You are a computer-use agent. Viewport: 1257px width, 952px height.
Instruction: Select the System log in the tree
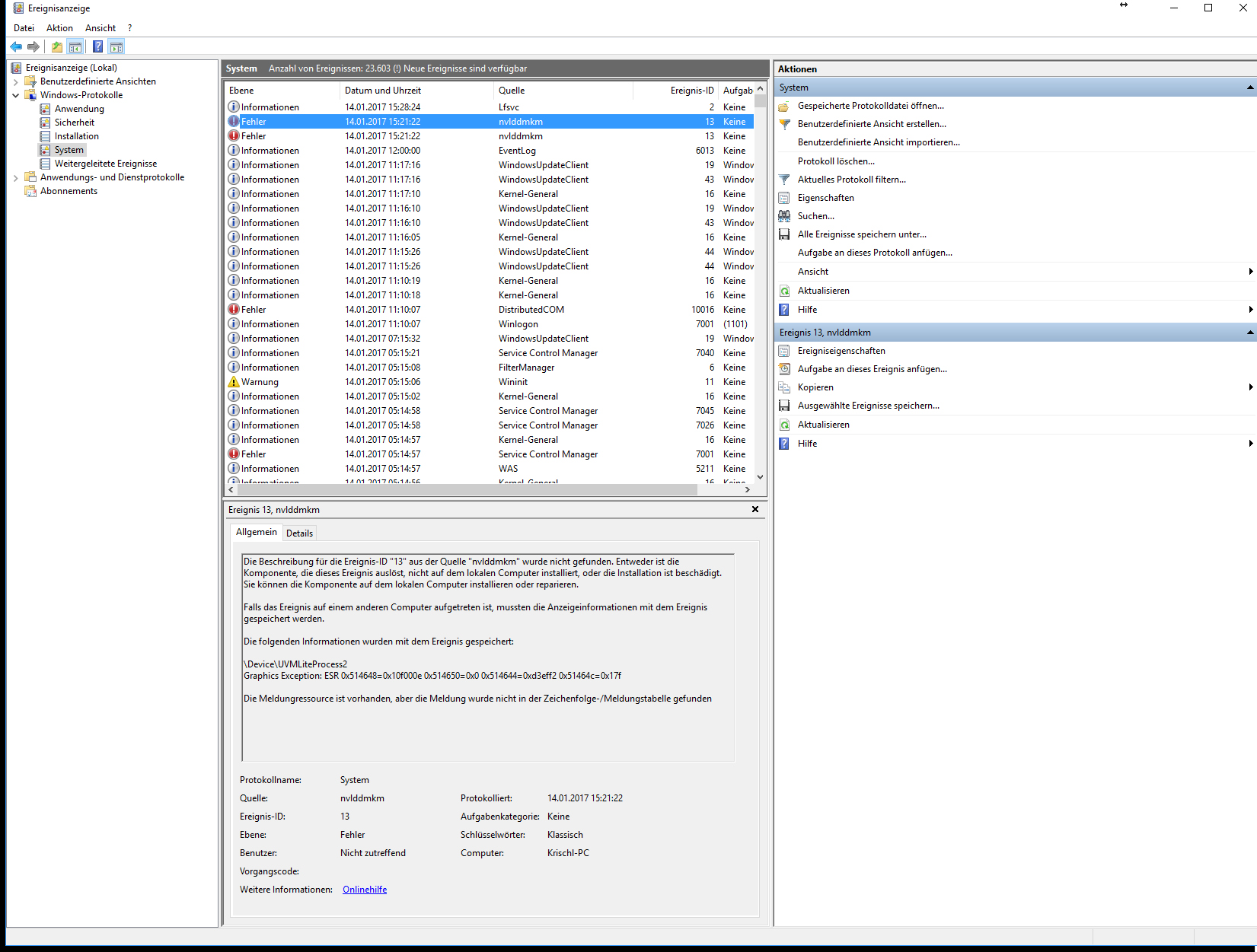(69, 150)
